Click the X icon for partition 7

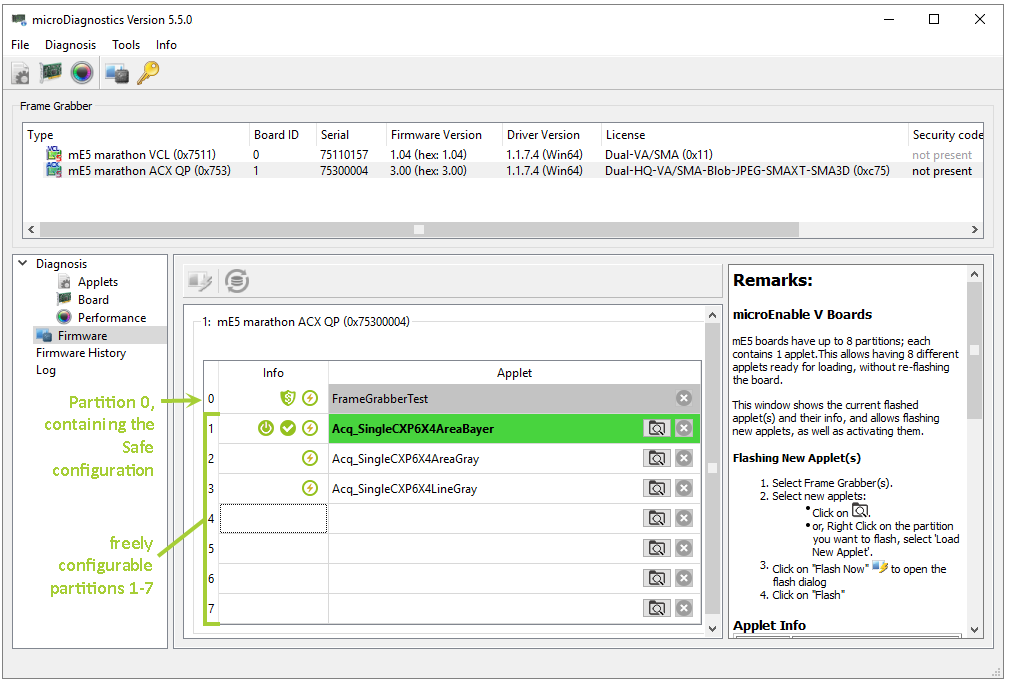coord(684,608)
